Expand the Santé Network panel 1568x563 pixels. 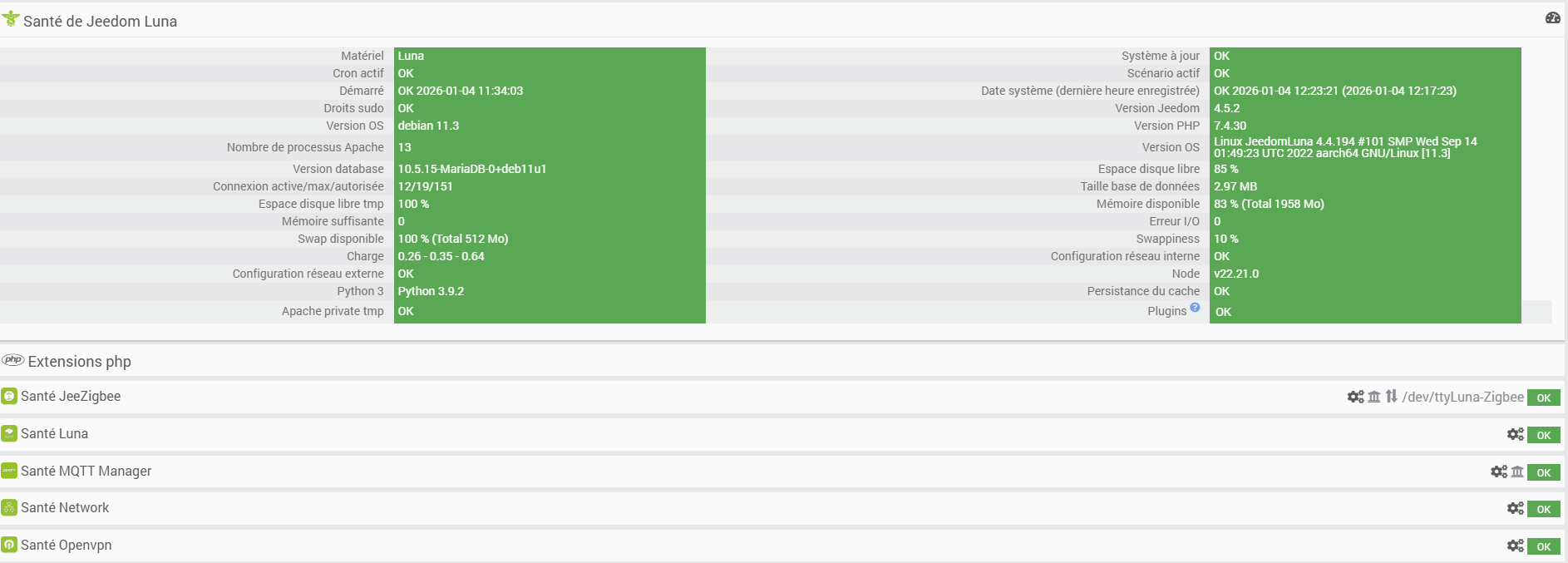65,508
